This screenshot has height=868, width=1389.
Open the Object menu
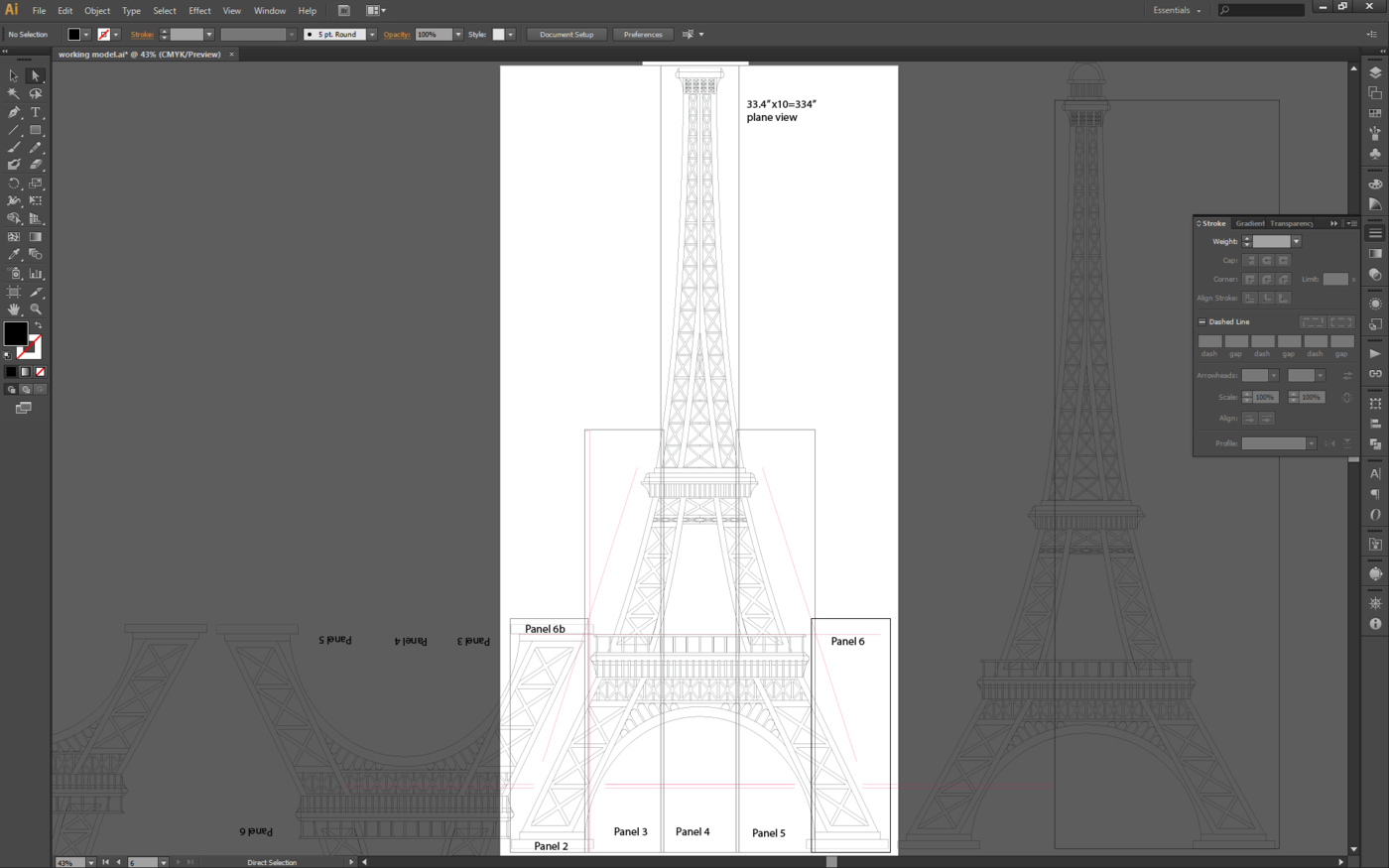pos(97,11)
